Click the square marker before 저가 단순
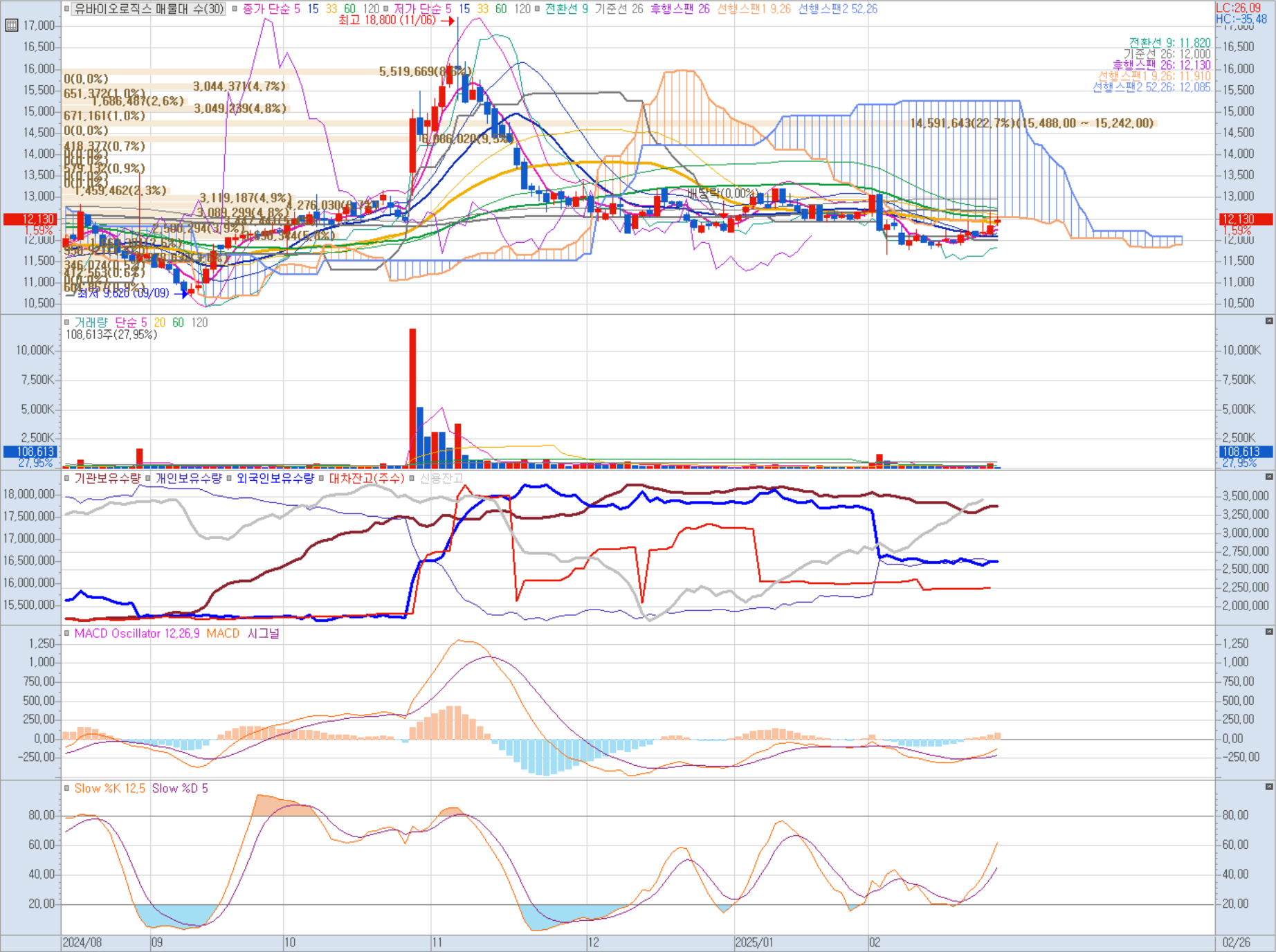This screenshot has width=1276, height=952. tap(387, 9)
